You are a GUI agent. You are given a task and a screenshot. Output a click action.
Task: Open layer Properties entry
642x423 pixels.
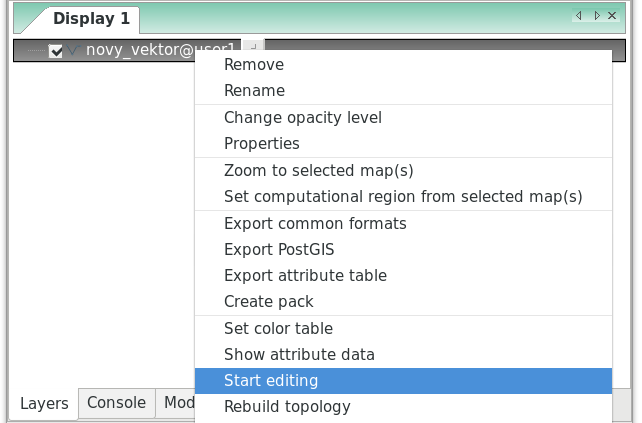tap(403, 144)
